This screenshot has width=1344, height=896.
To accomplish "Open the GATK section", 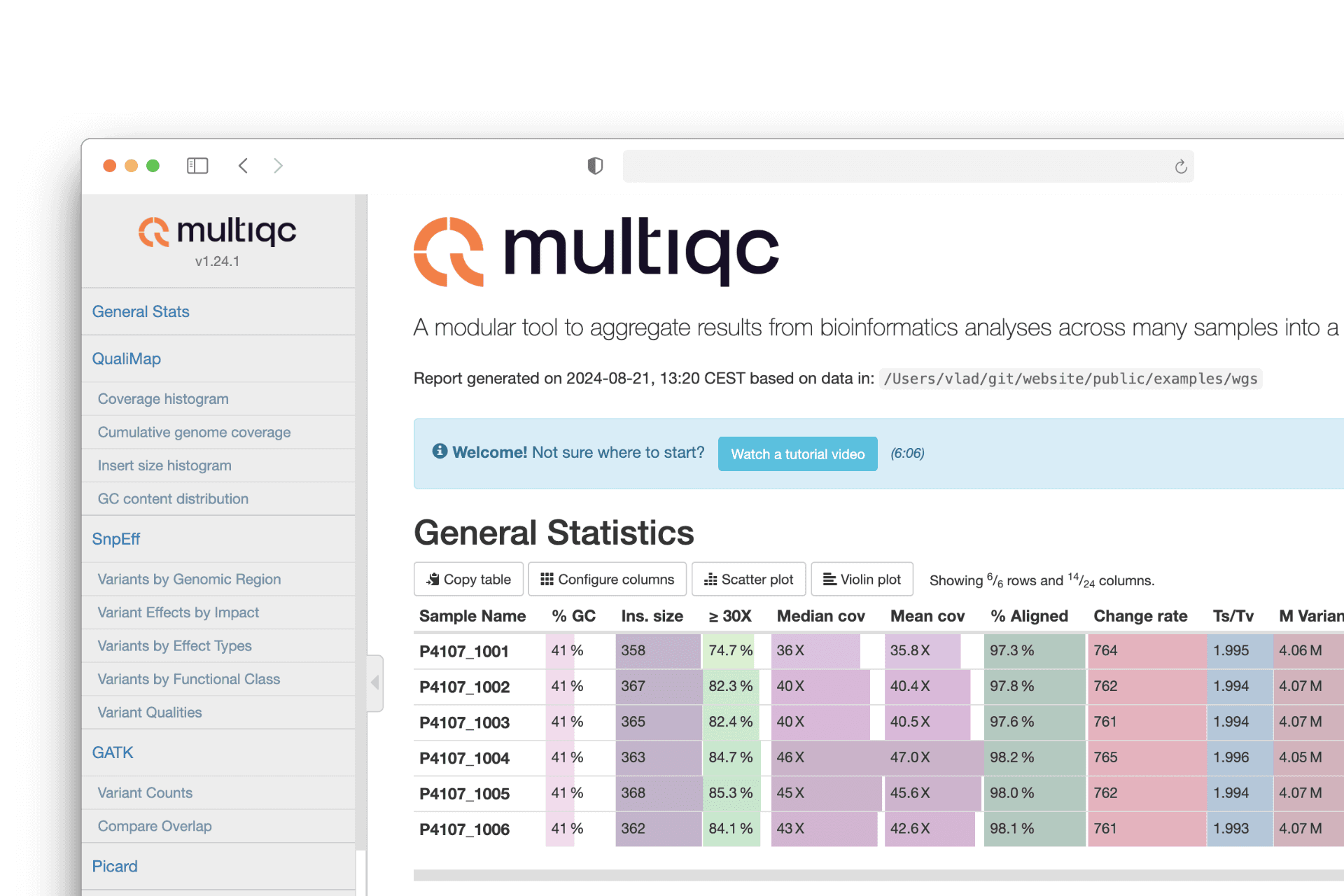I will (x=113, y=752).
